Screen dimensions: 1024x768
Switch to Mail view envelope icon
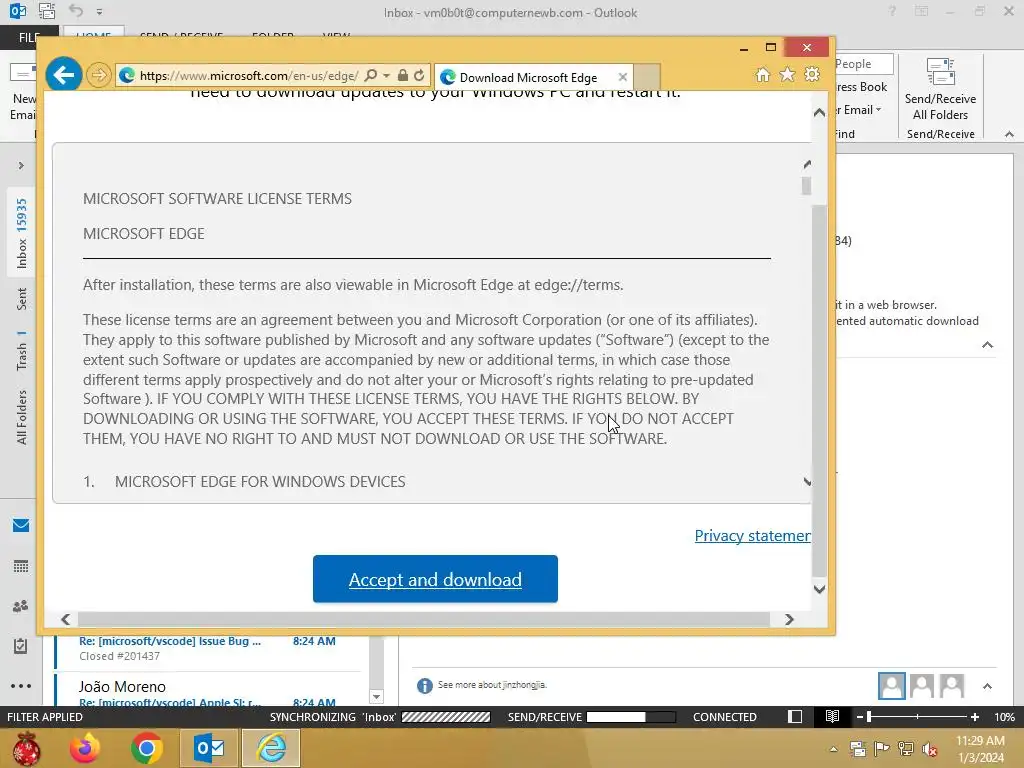(21, 526)
